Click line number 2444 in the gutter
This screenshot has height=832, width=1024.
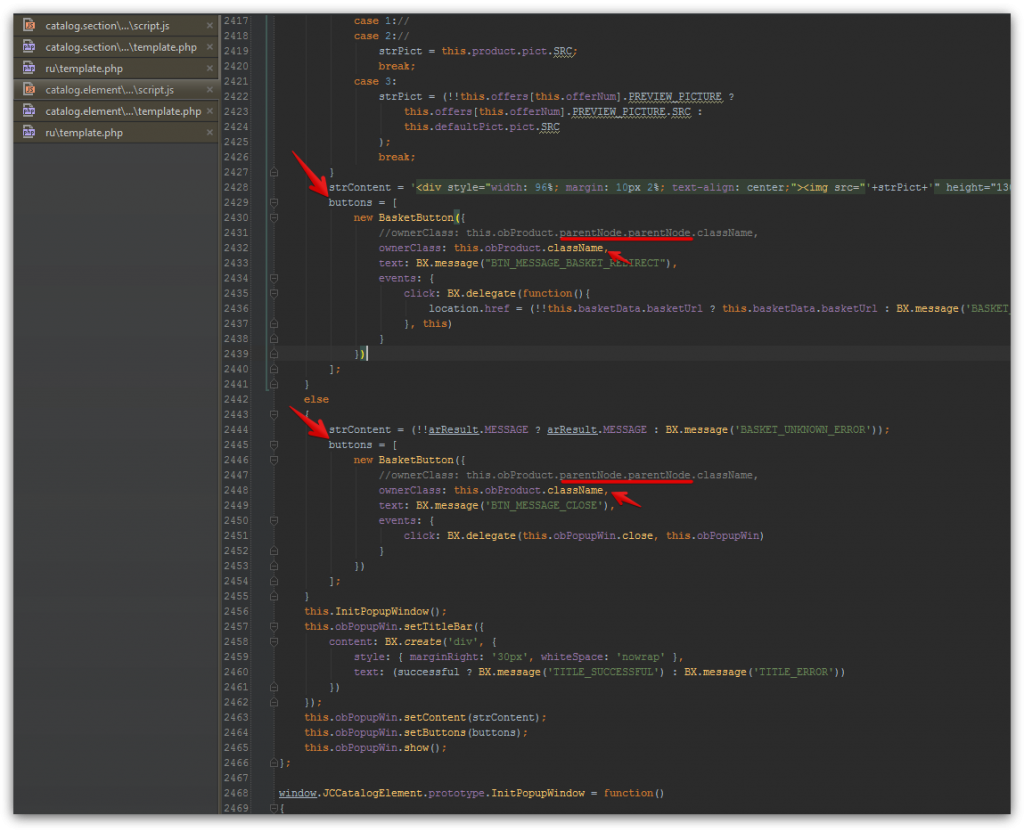[x=236, y=430]
